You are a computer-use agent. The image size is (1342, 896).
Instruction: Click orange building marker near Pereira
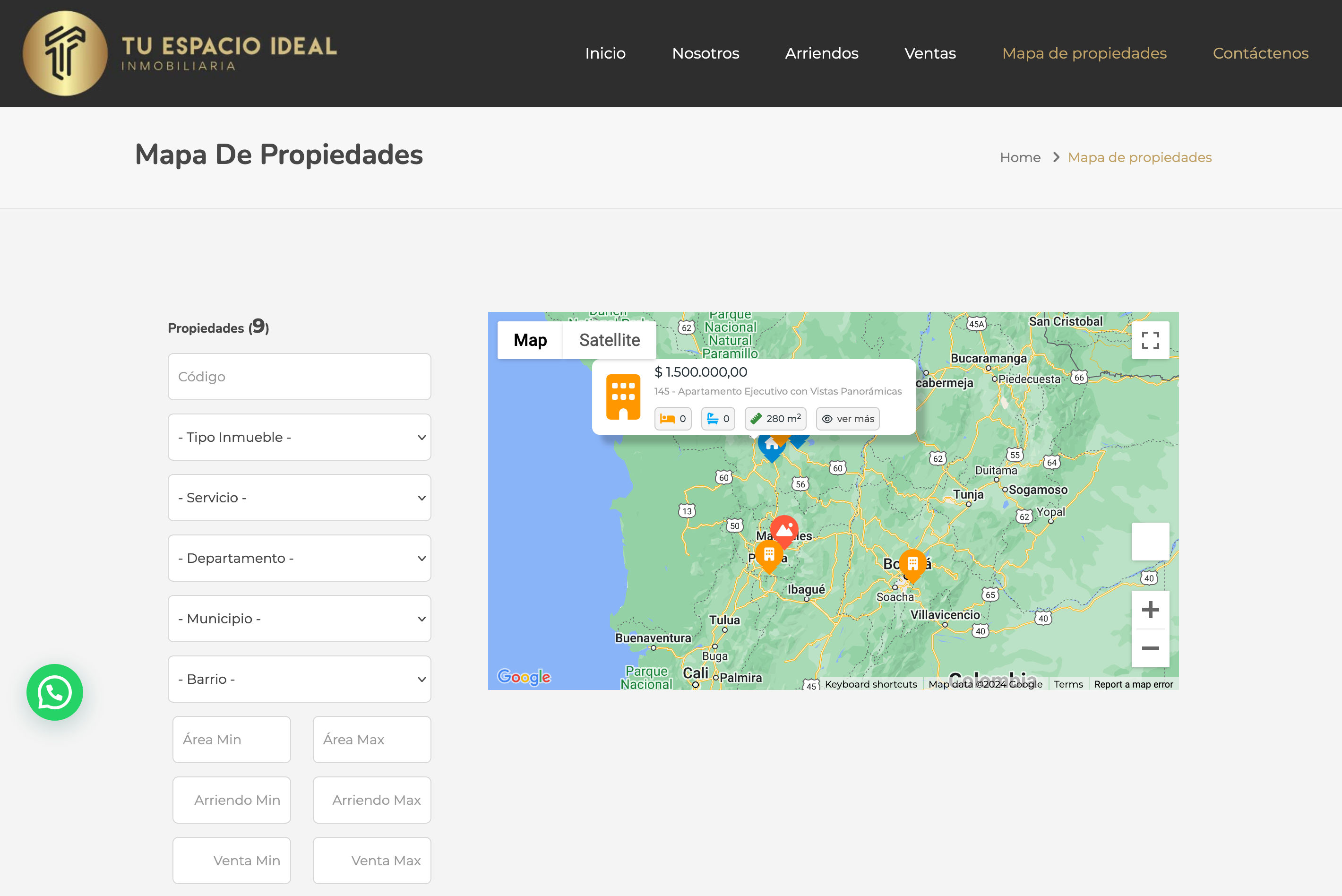(769, 555)
